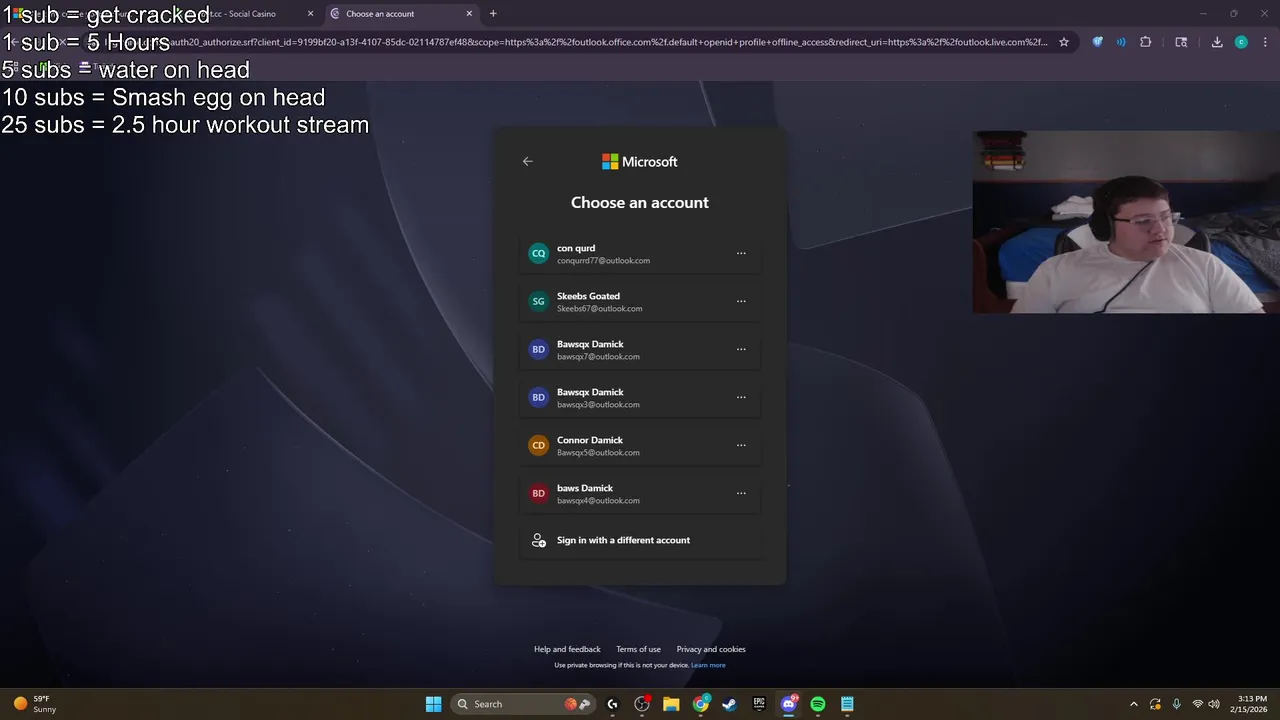Open the volume tray icon
The width and height of the screenshot is (1280, 720).
click(x=1214, y=704)
